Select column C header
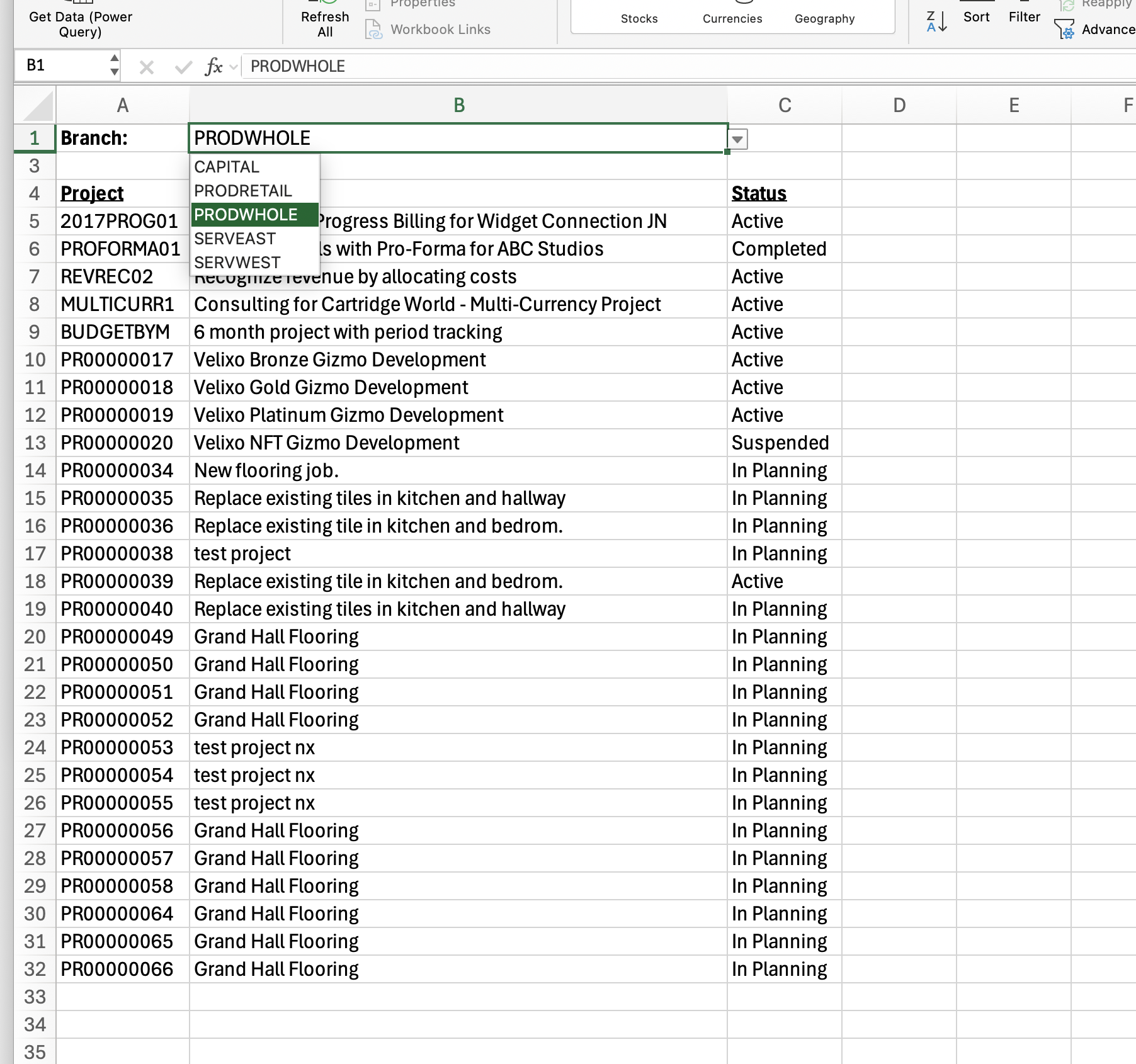The height and width of the screenshot is (1064, 1136). [x=785, y=105]
